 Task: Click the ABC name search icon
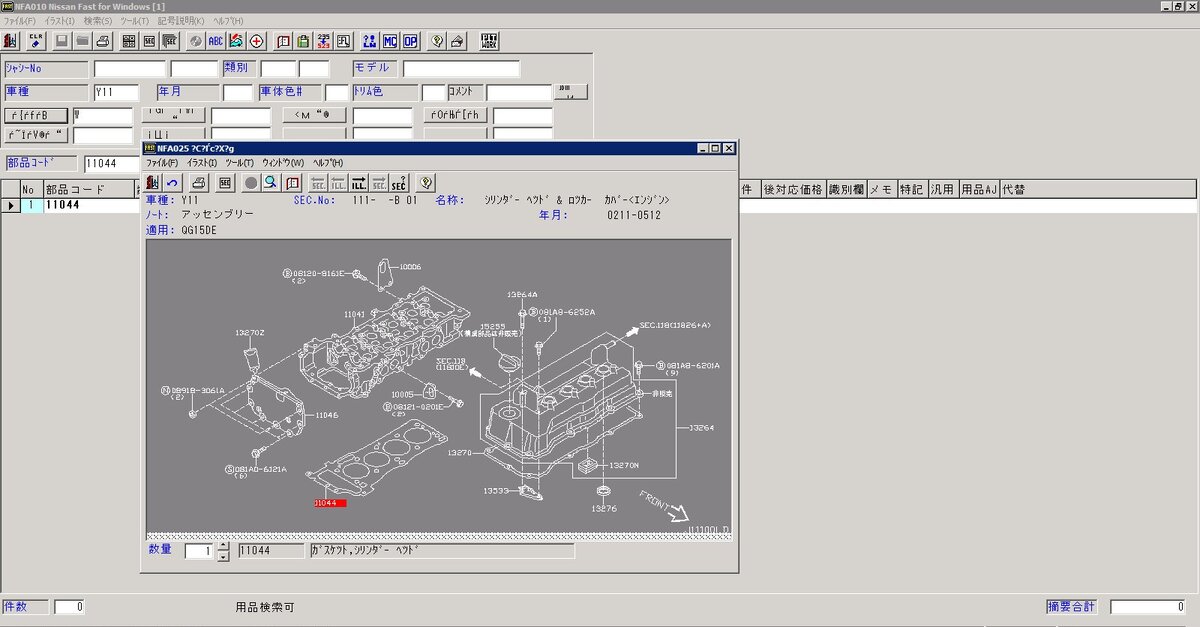[x=215, y=41]
